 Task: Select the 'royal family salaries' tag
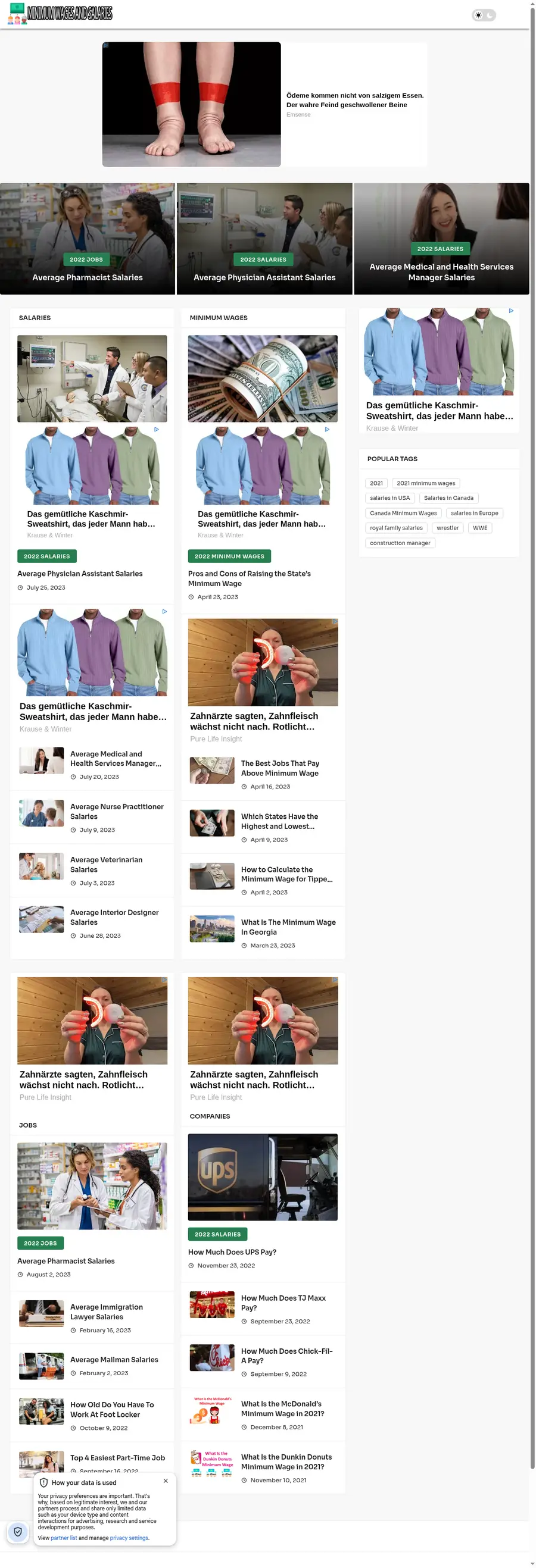coord(396,528)
